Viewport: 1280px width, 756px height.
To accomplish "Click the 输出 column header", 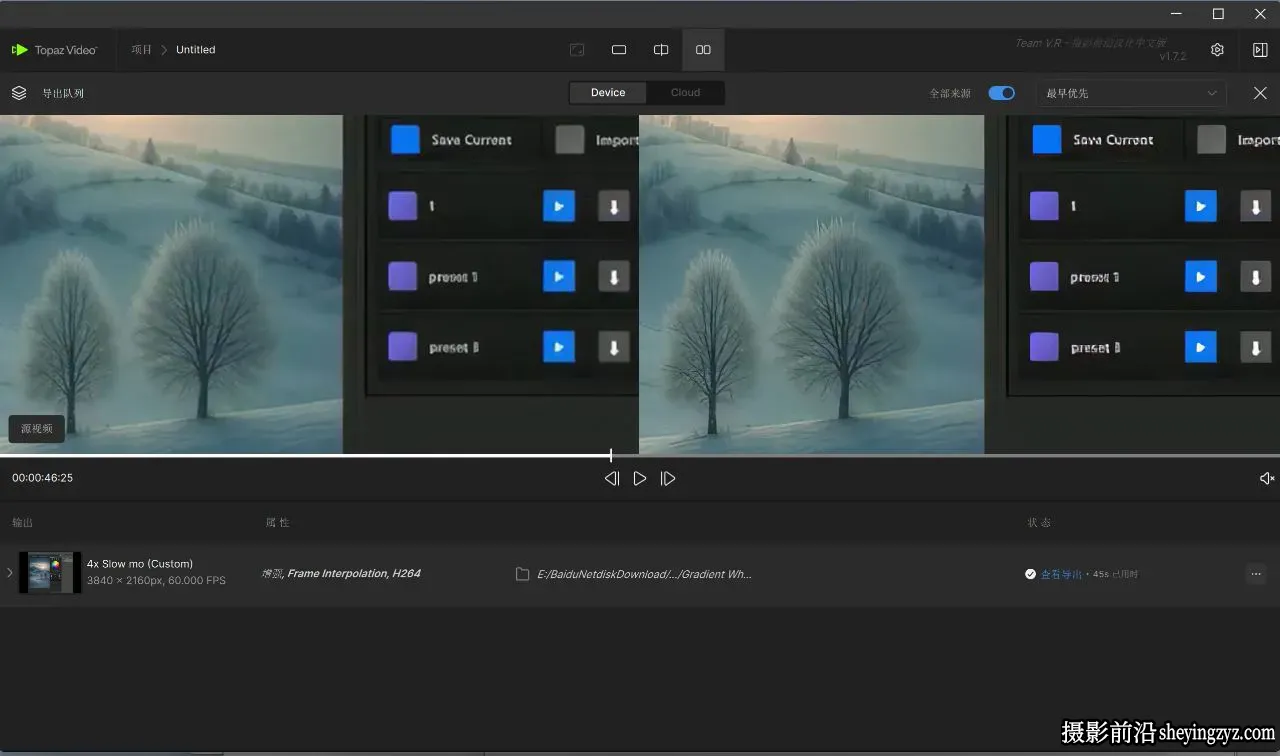I will click(22, 522).
